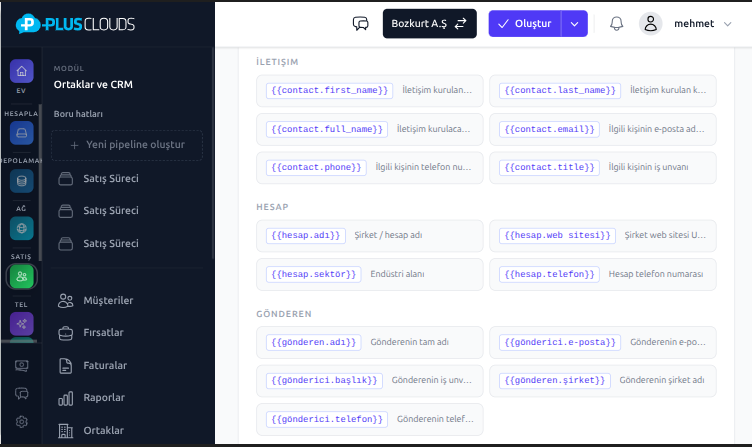752x447 pixels.
Task: Insert the {{hesap.telefon}} variable
Action: [549, 274]
